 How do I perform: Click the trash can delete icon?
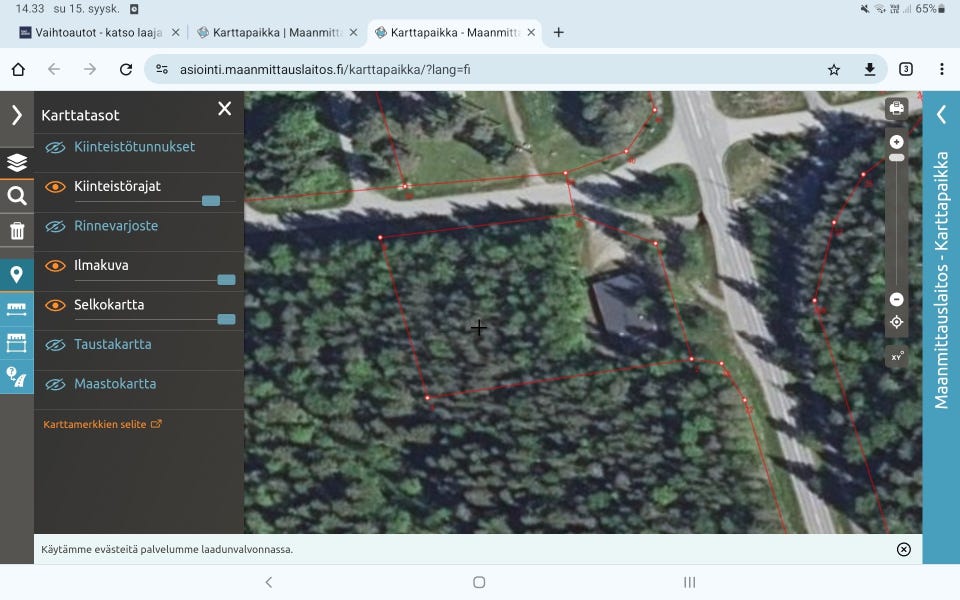(x=17, y=230)
